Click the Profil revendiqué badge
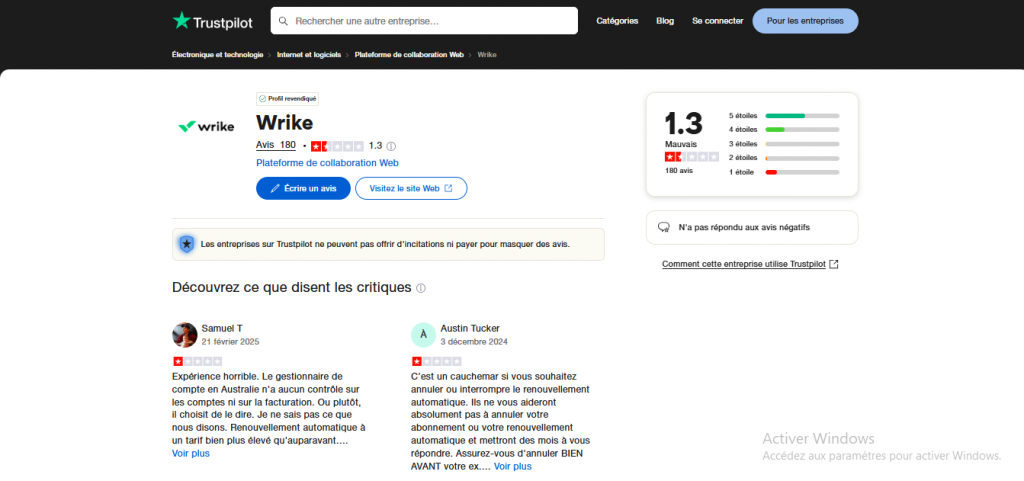Image resolution: width=1024 pixels, height=481 pixels. [287, 99]
